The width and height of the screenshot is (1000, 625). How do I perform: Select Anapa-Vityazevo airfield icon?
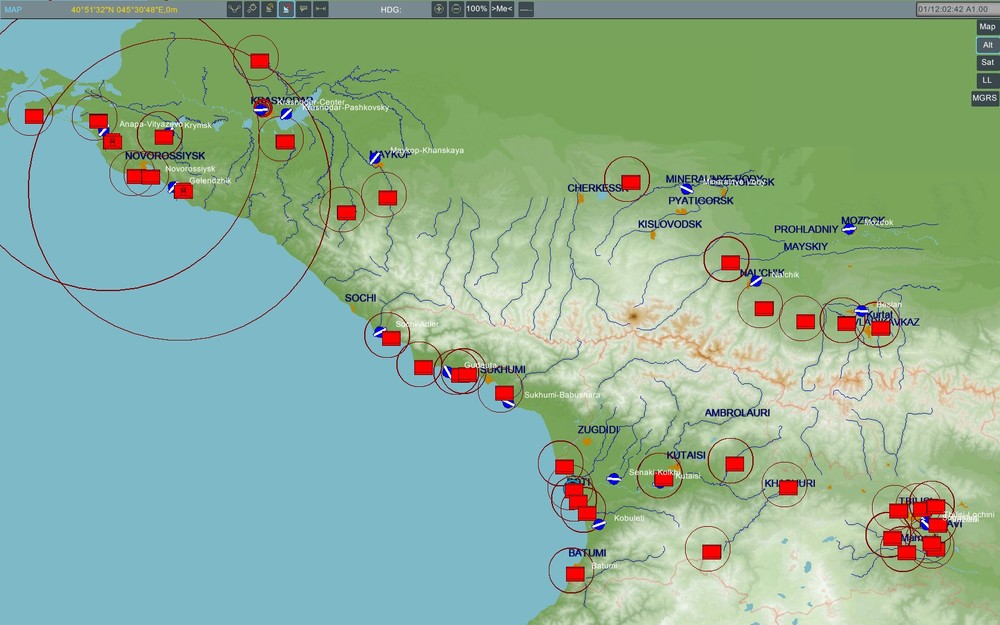tap(103, 131)
